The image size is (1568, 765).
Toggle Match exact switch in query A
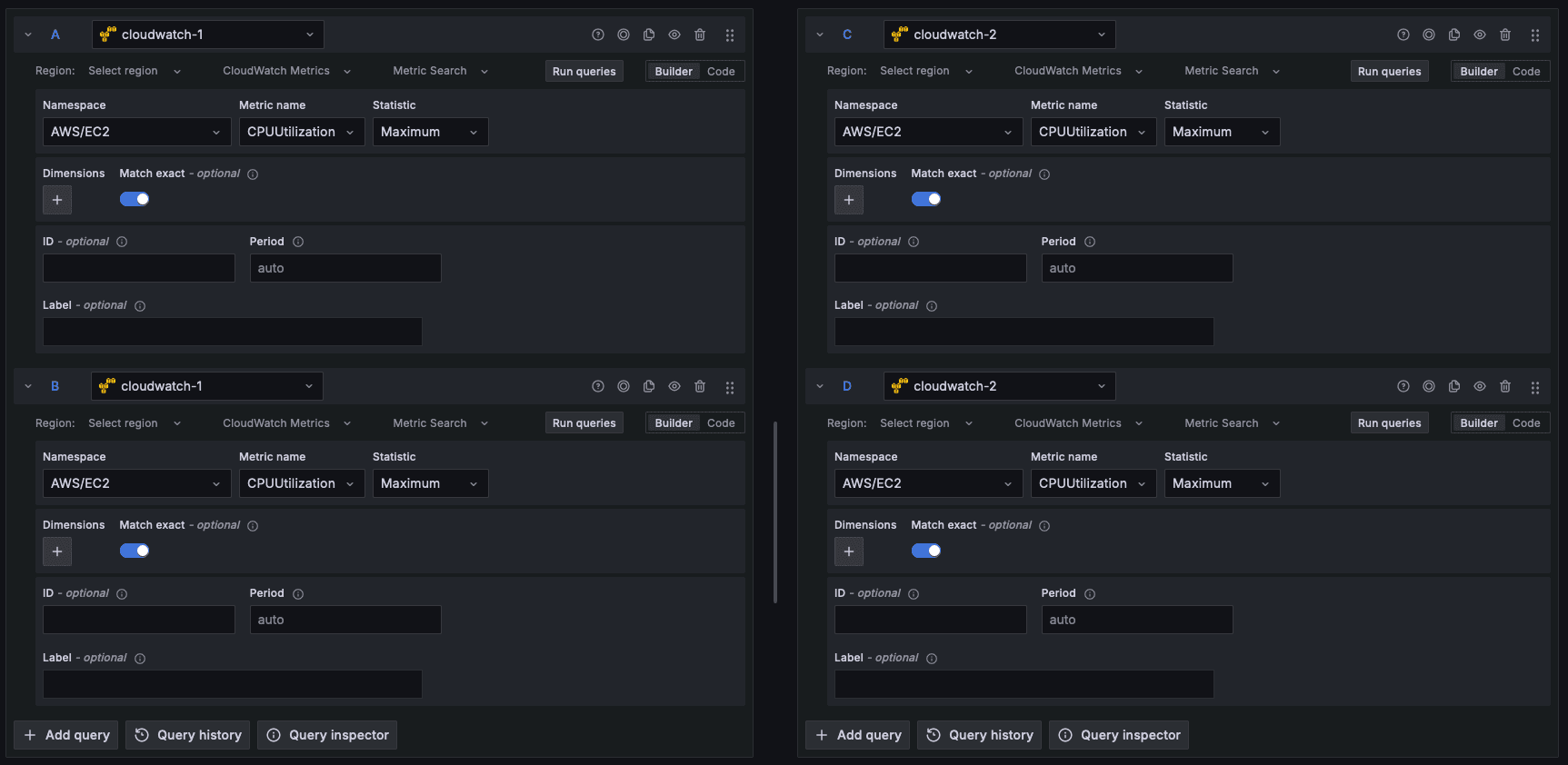[135, 199]
